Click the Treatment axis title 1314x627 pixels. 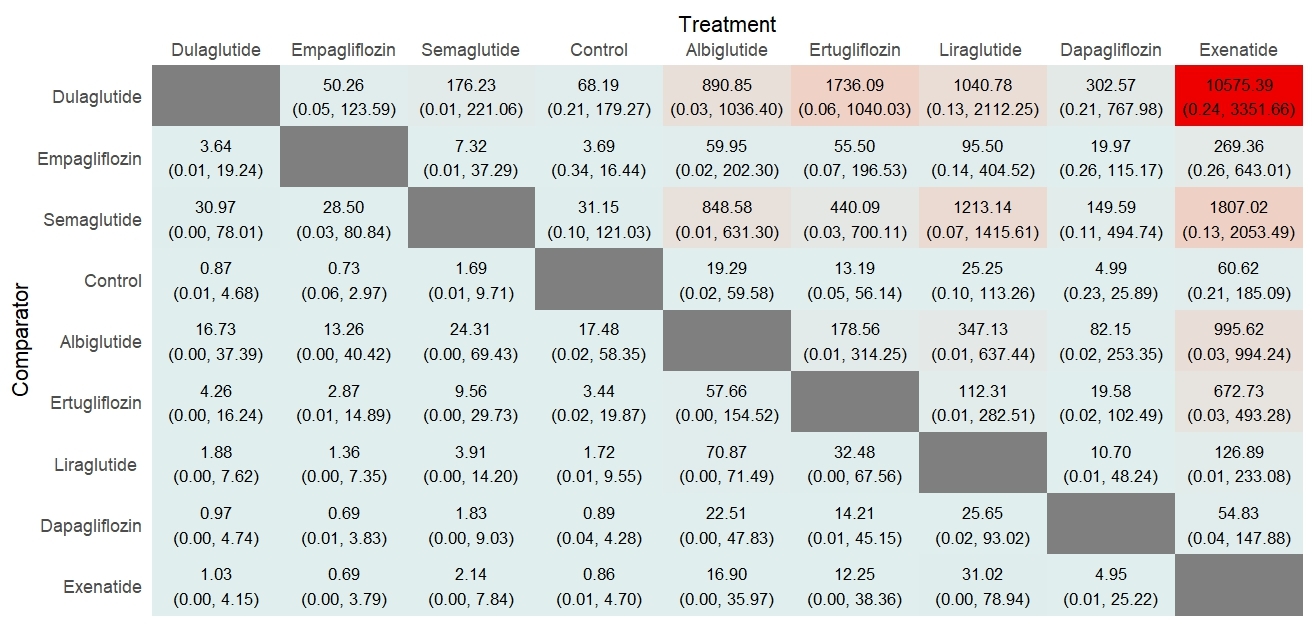[727, 24]
